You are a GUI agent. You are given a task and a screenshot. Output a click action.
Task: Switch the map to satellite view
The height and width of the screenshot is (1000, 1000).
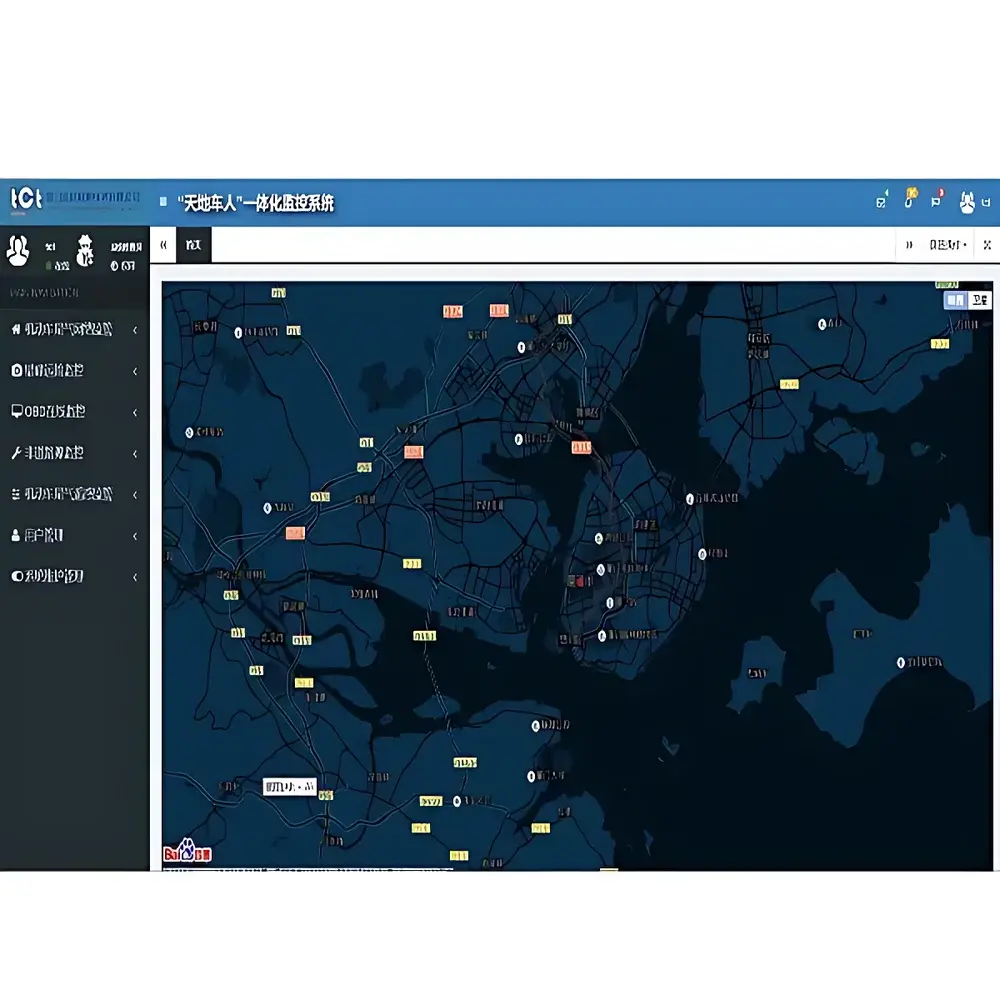[980, 300]
